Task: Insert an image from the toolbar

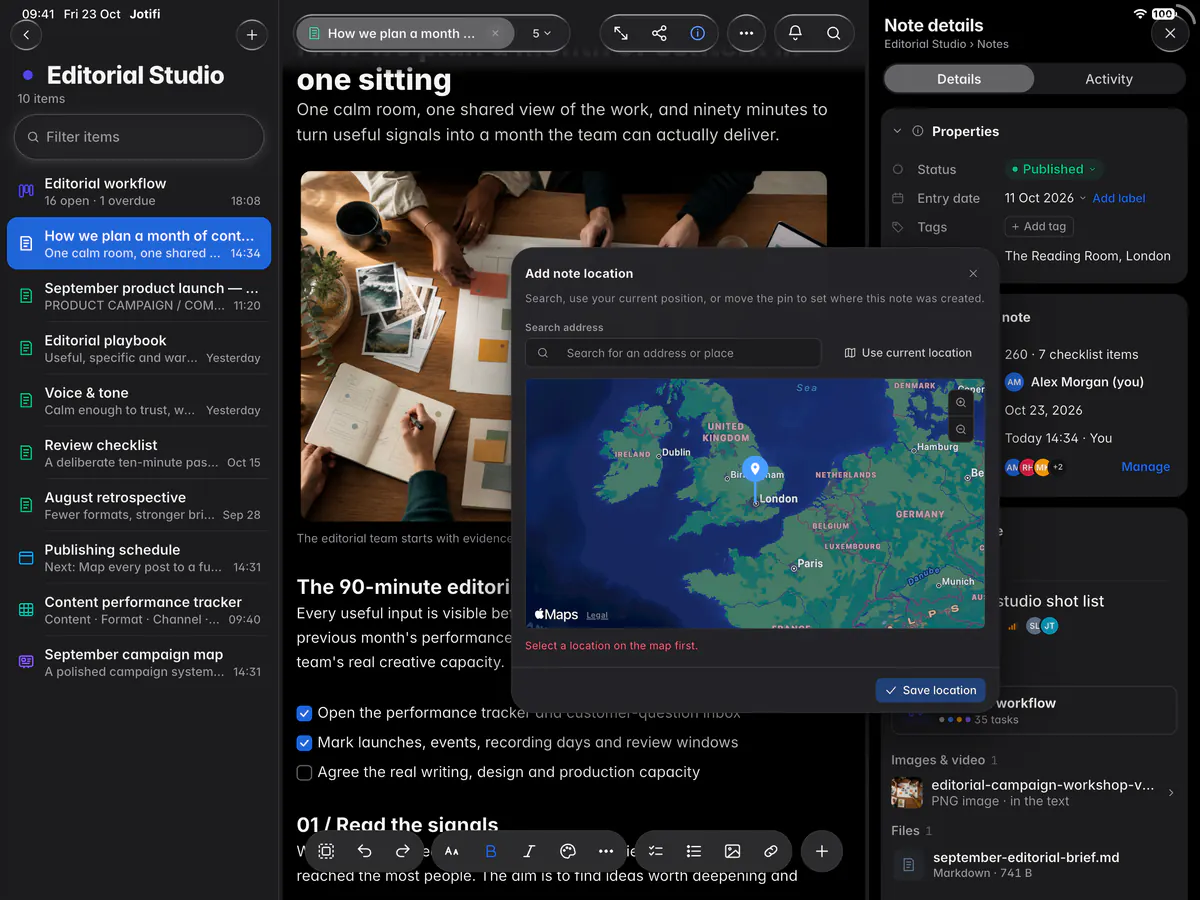Action: point(732,851)
